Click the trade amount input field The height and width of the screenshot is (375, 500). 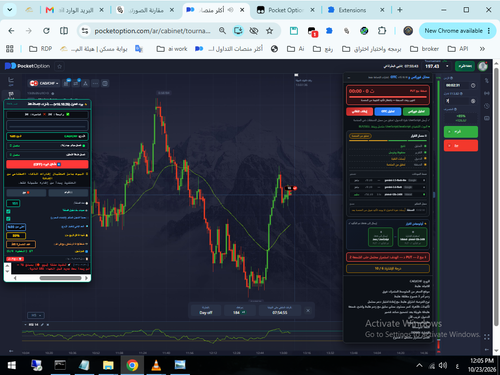(457, 101)
